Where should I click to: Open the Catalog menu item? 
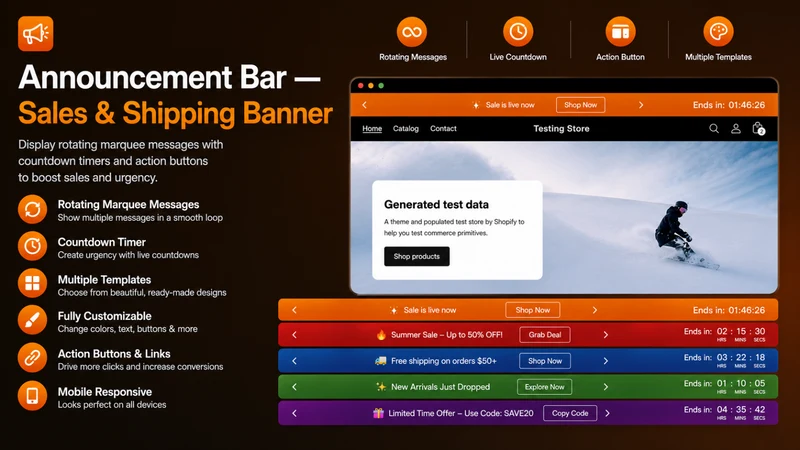point(406,129)
